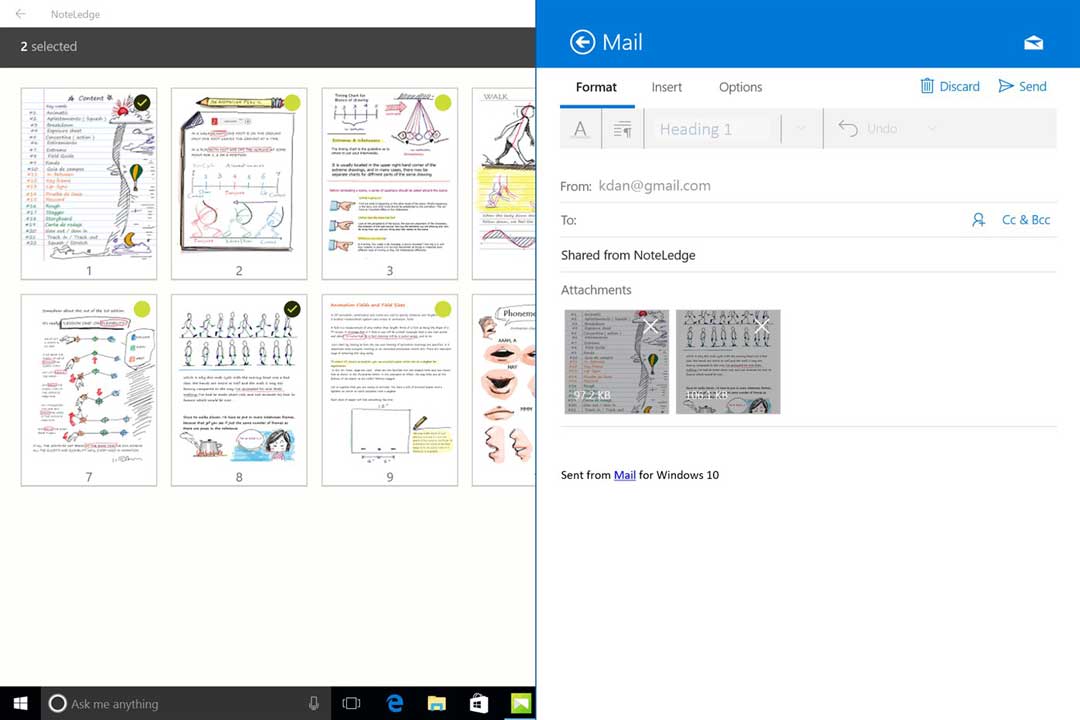
Task: Open Microsoft Edge from the taskbar
Action: (x=395, y=703)
